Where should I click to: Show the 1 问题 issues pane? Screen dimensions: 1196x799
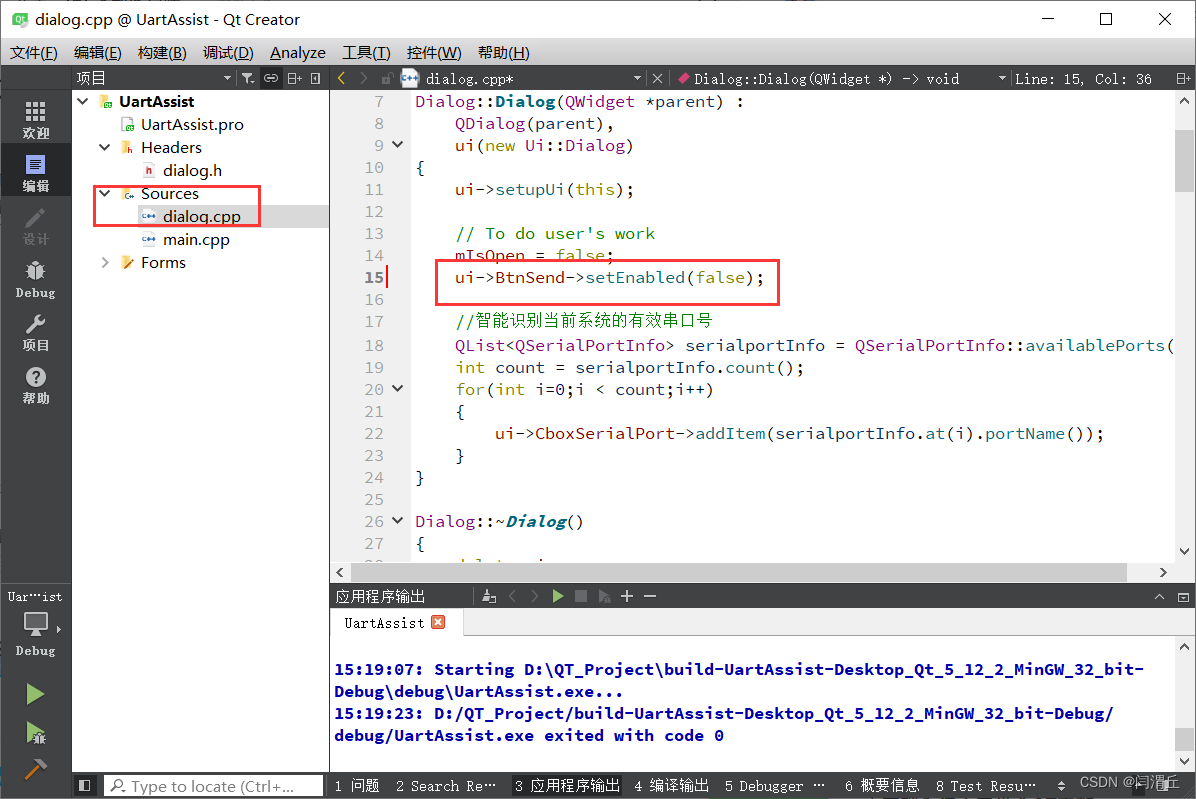coord(357,785)
